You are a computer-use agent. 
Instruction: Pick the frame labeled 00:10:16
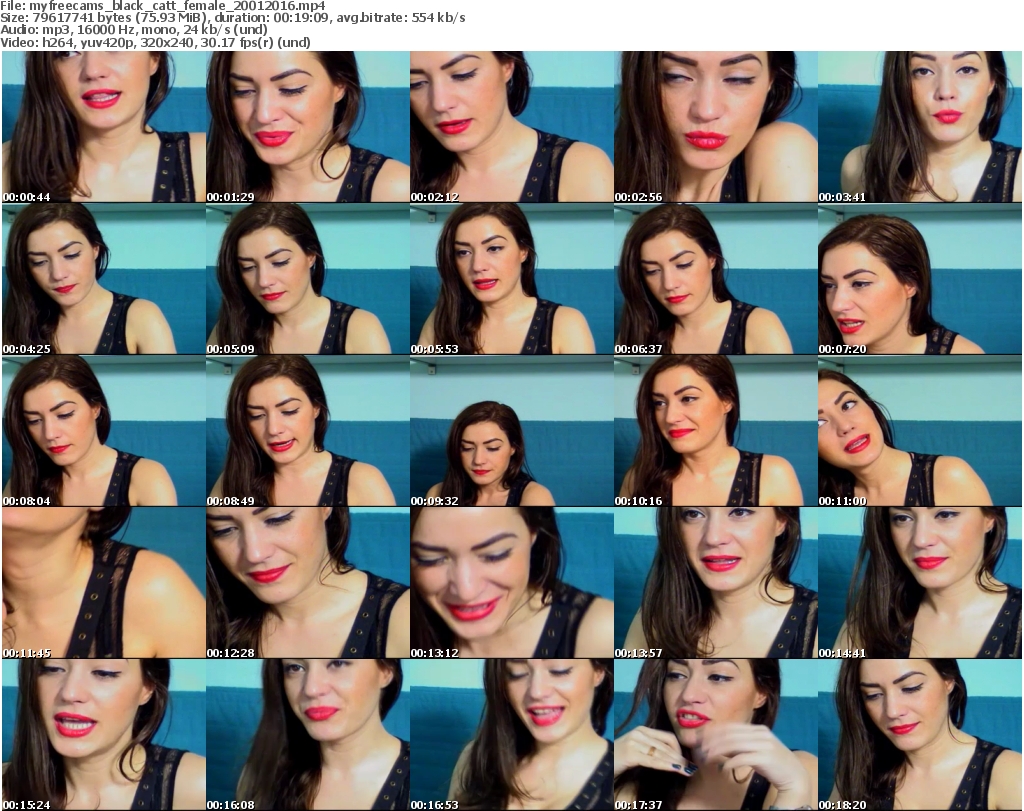[x=716, y=431]
